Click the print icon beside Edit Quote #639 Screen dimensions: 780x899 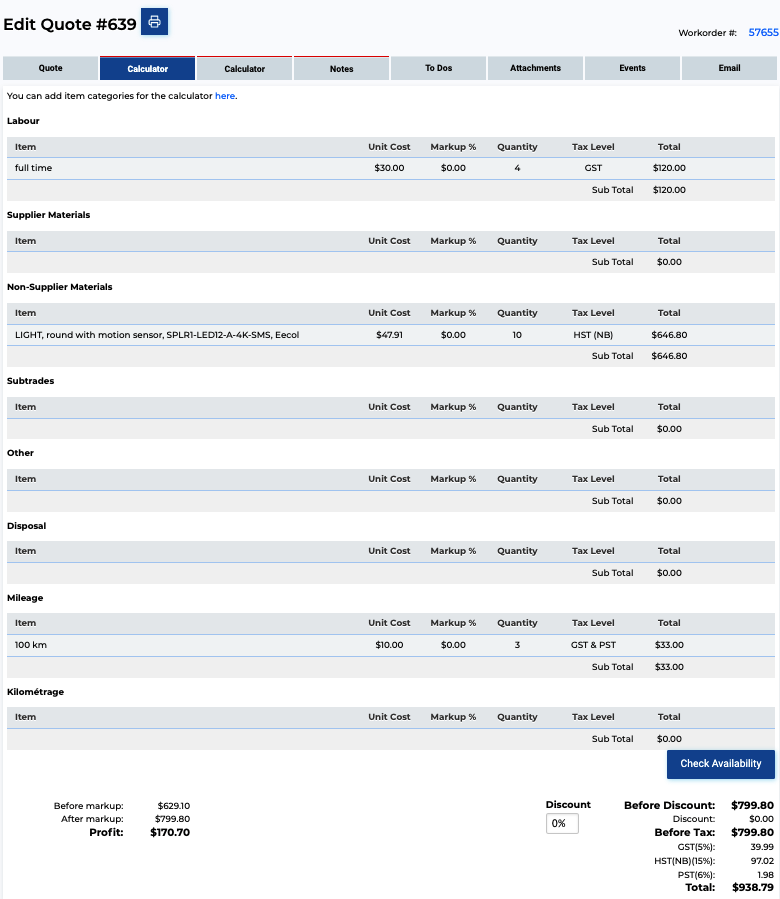[x=154, y=22]
